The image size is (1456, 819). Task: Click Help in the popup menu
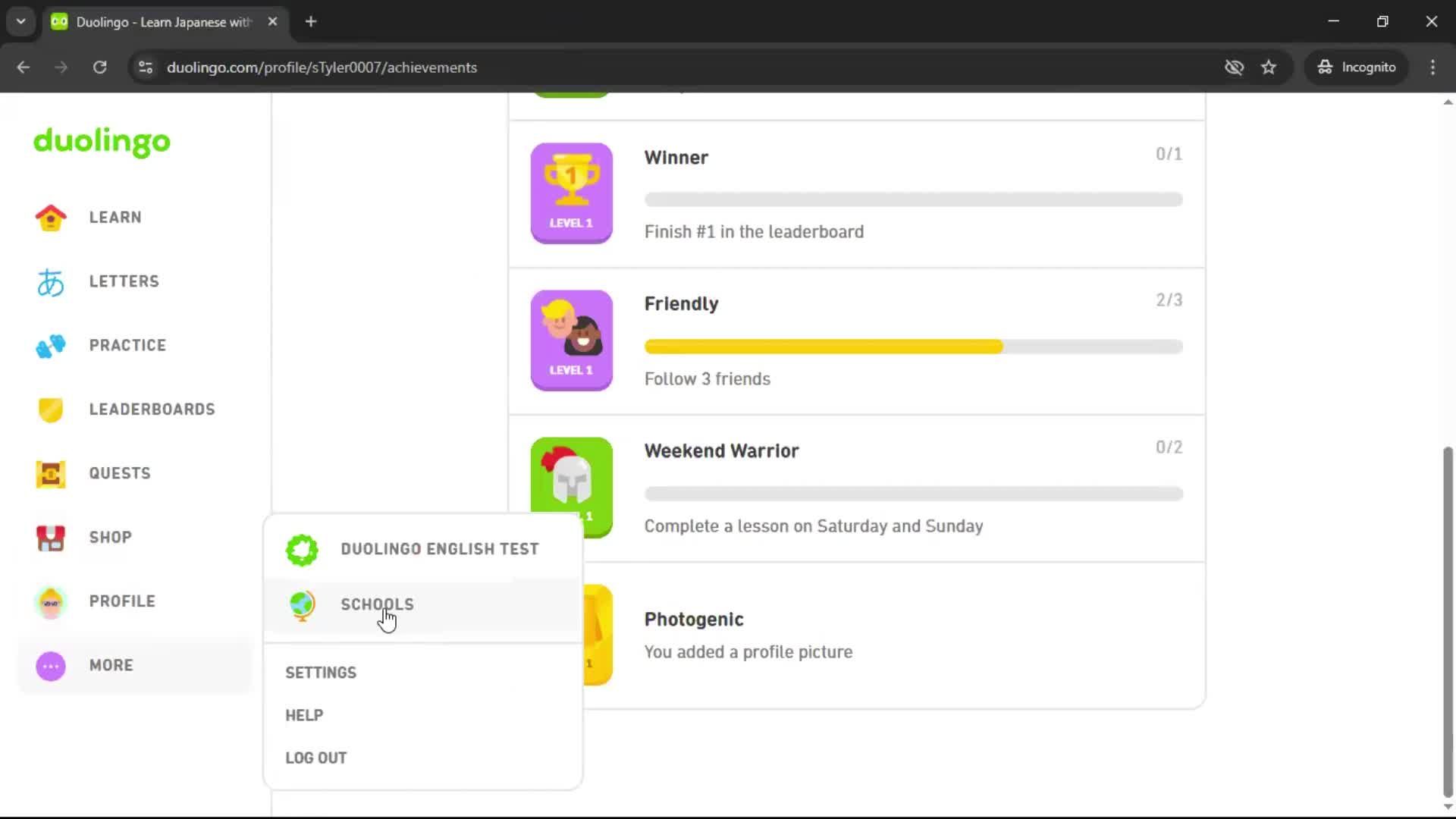tap(304, 714)
